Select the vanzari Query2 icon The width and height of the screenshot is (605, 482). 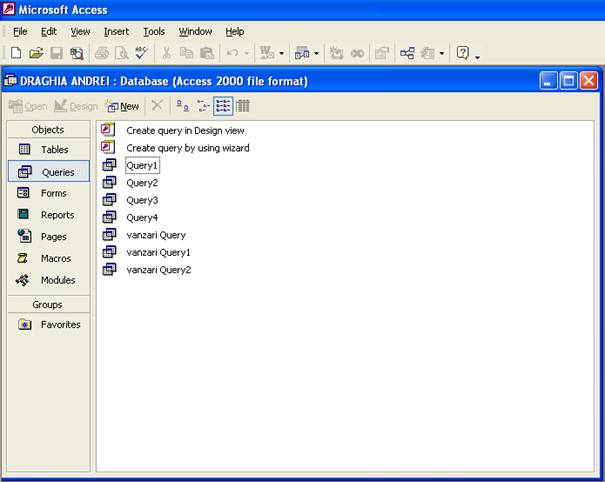(x=109, y=270)
